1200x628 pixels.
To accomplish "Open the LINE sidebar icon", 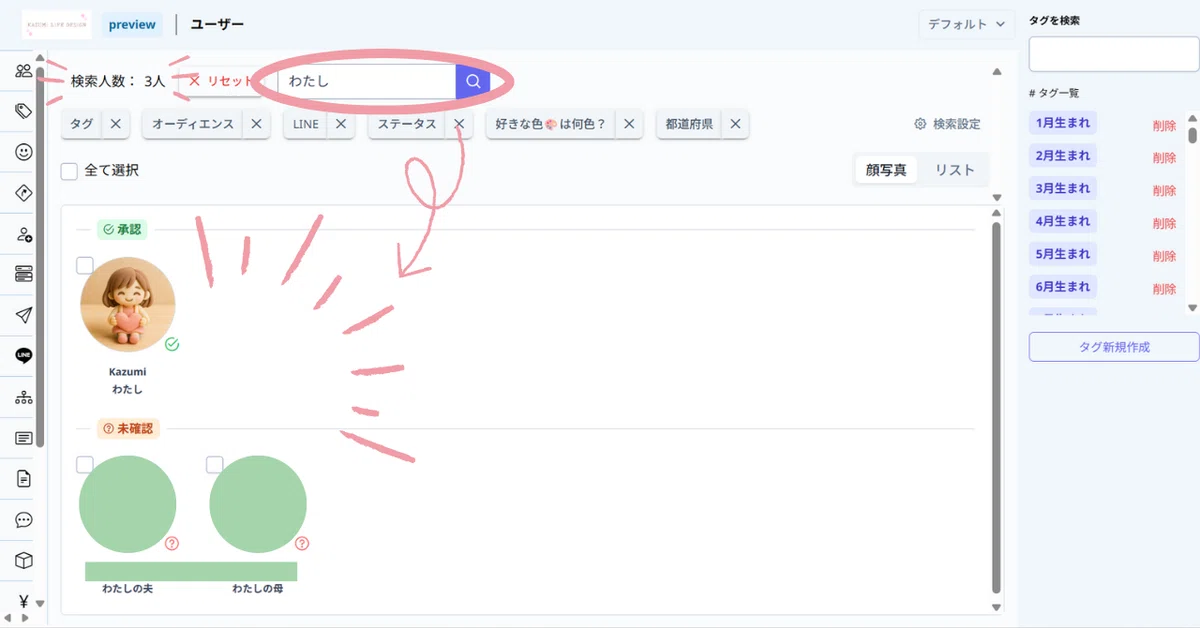I will pos(23,356).
